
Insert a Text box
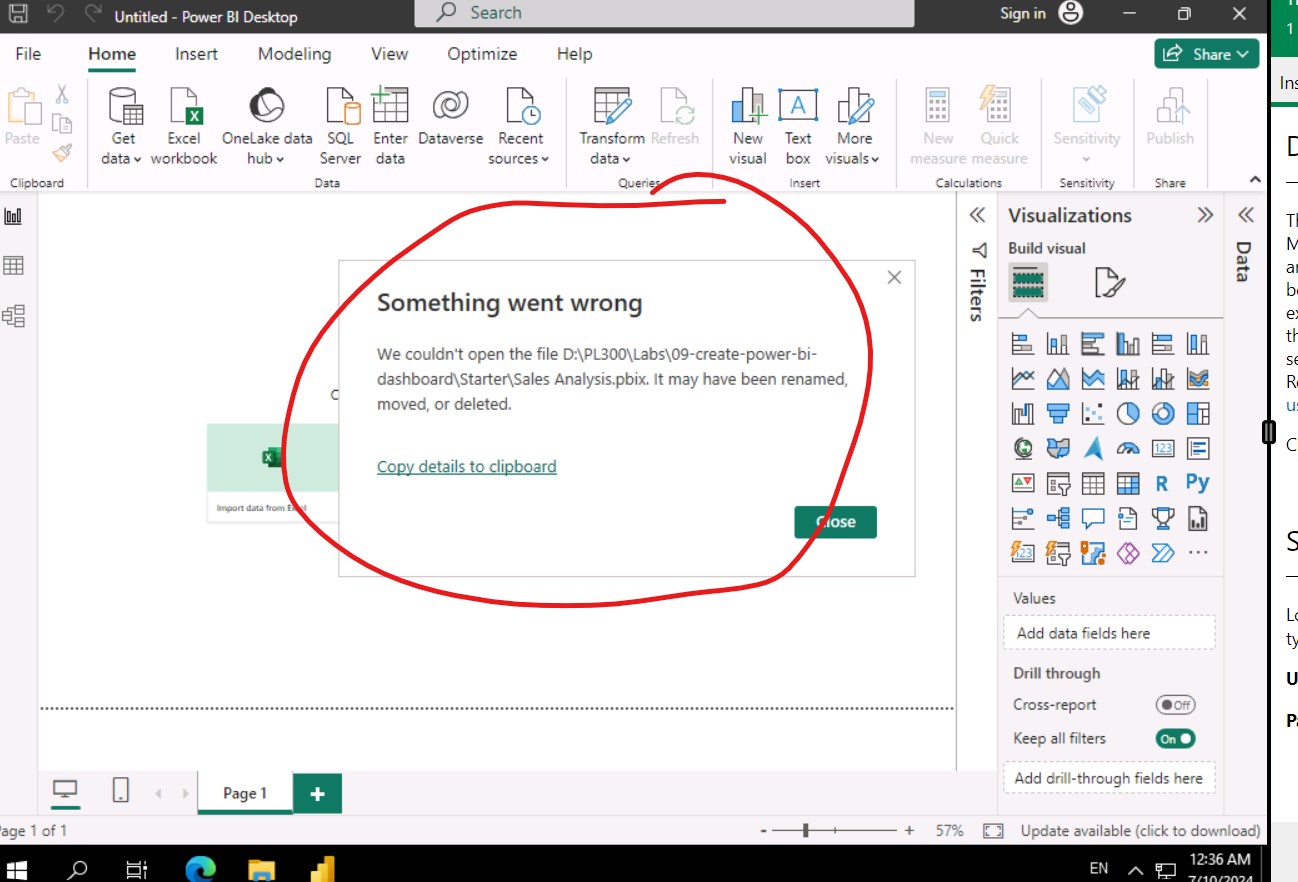click(798, 126)
